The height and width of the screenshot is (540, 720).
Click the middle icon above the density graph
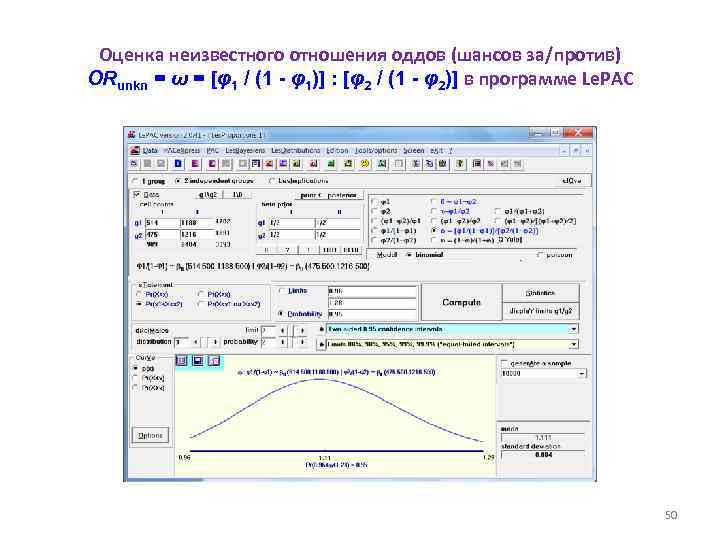(198, 361)
